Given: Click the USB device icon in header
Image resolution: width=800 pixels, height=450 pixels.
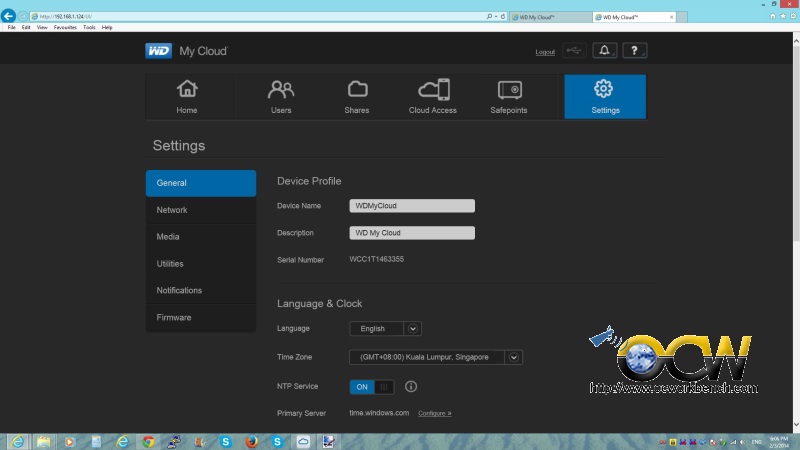Looking at the screenshot, I should pyautogui.click(x=574, y=51).
